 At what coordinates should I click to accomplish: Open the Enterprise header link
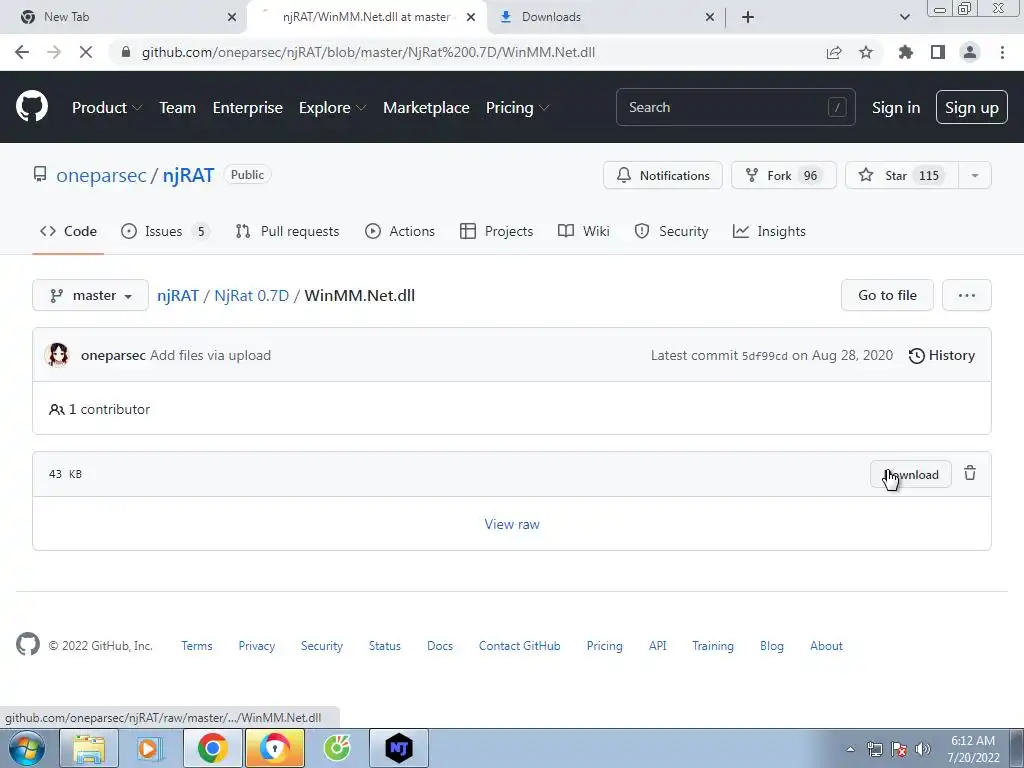point(248,108)
